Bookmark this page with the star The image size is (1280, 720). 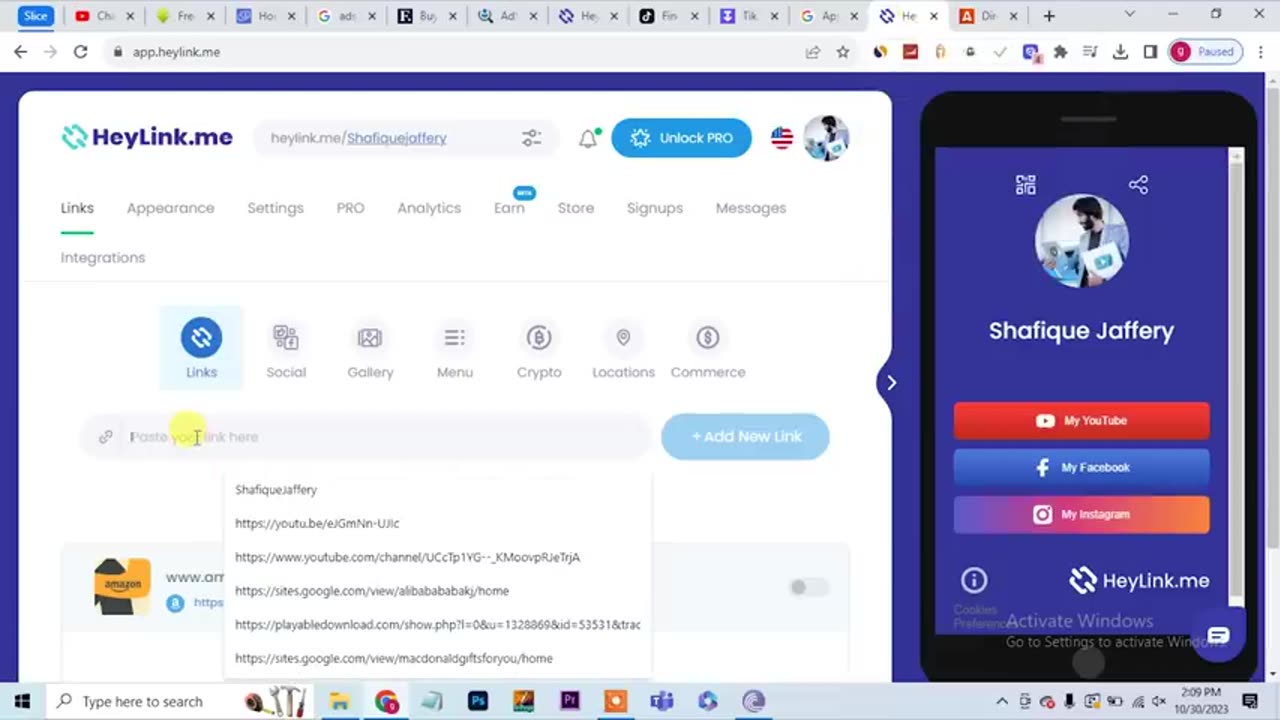click(x=843, y=52)
